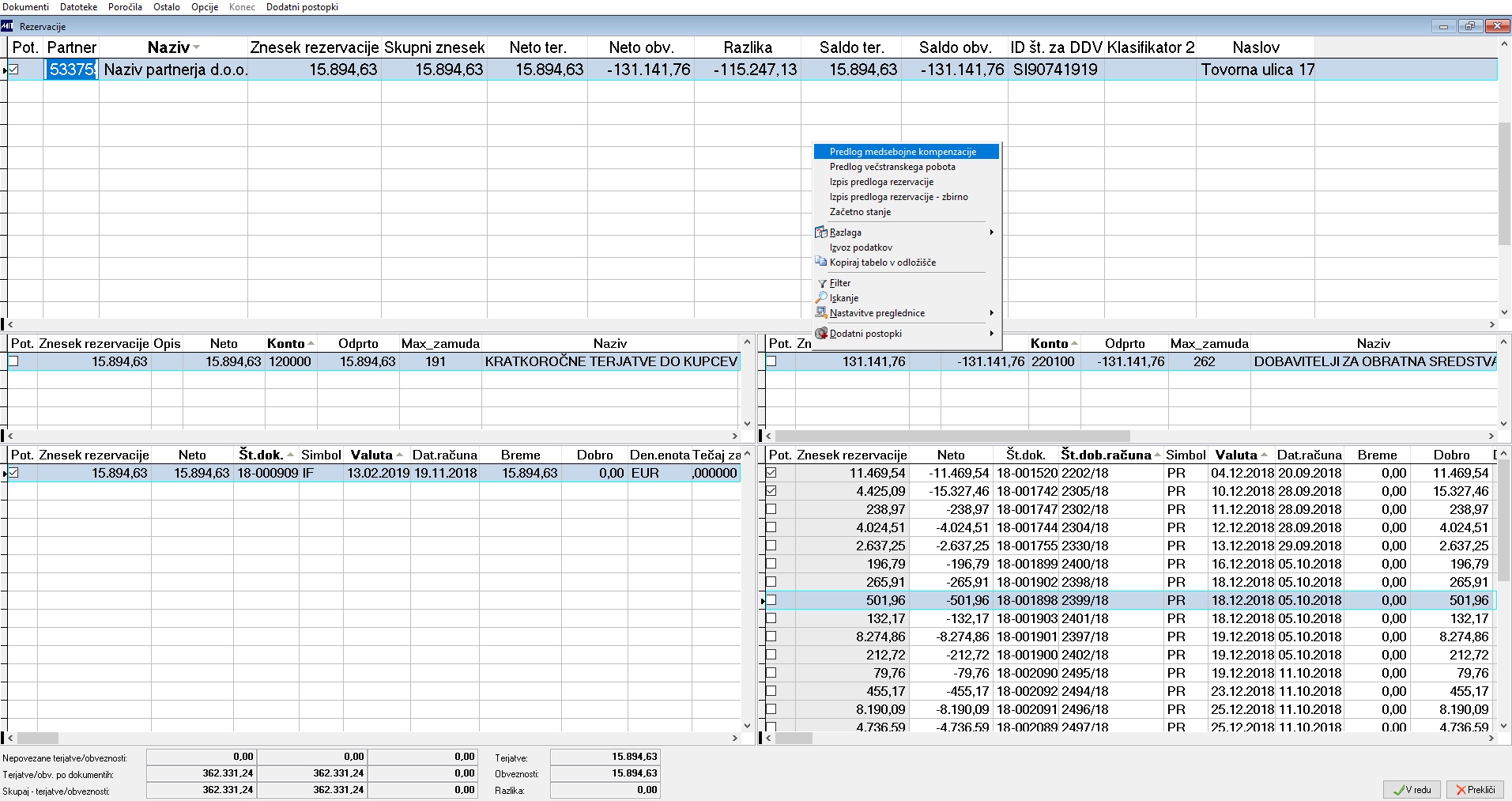The image size is (1512, 801).
Task: Toggle the checkbox for konto 220100 row
Action: point(771,361)
